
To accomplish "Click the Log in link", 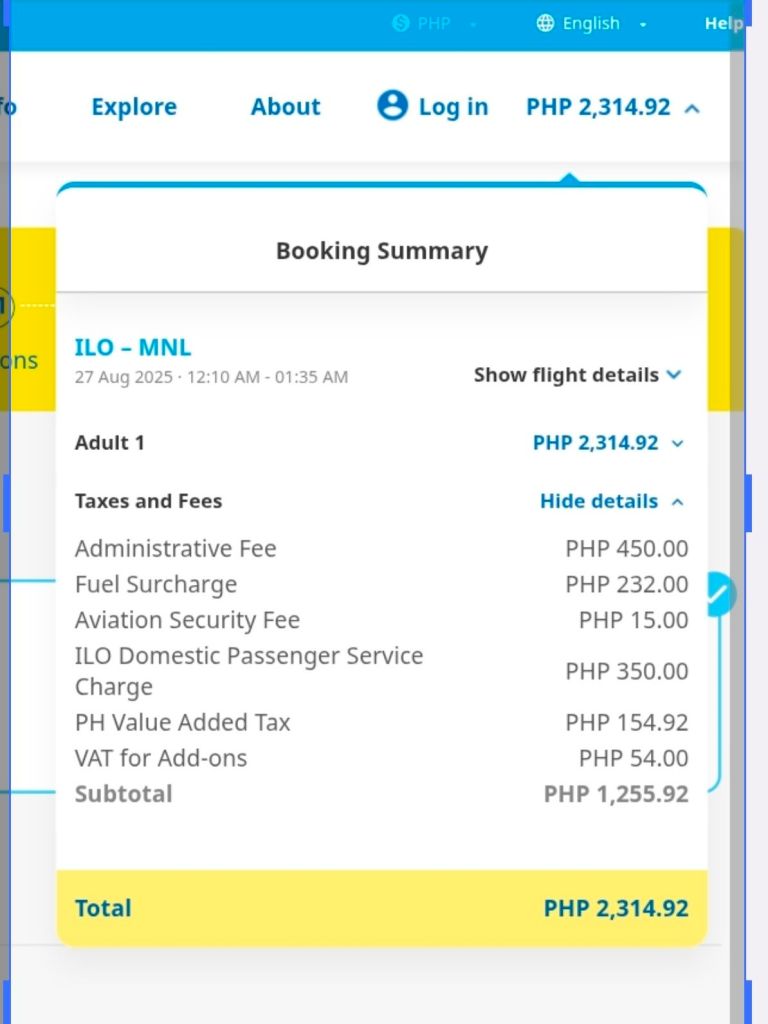I will pyautogui.click(x=453, y=107).
